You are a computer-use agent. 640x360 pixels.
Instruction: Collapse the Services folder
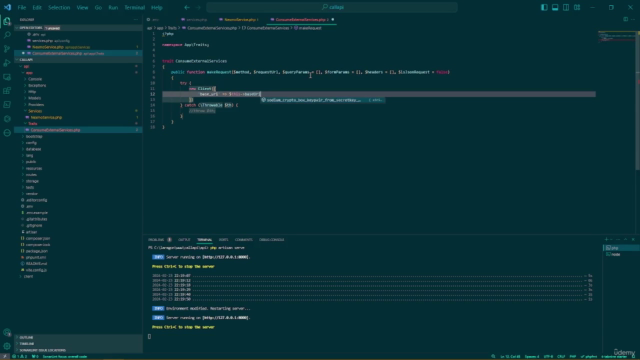[x=35, y=111]
